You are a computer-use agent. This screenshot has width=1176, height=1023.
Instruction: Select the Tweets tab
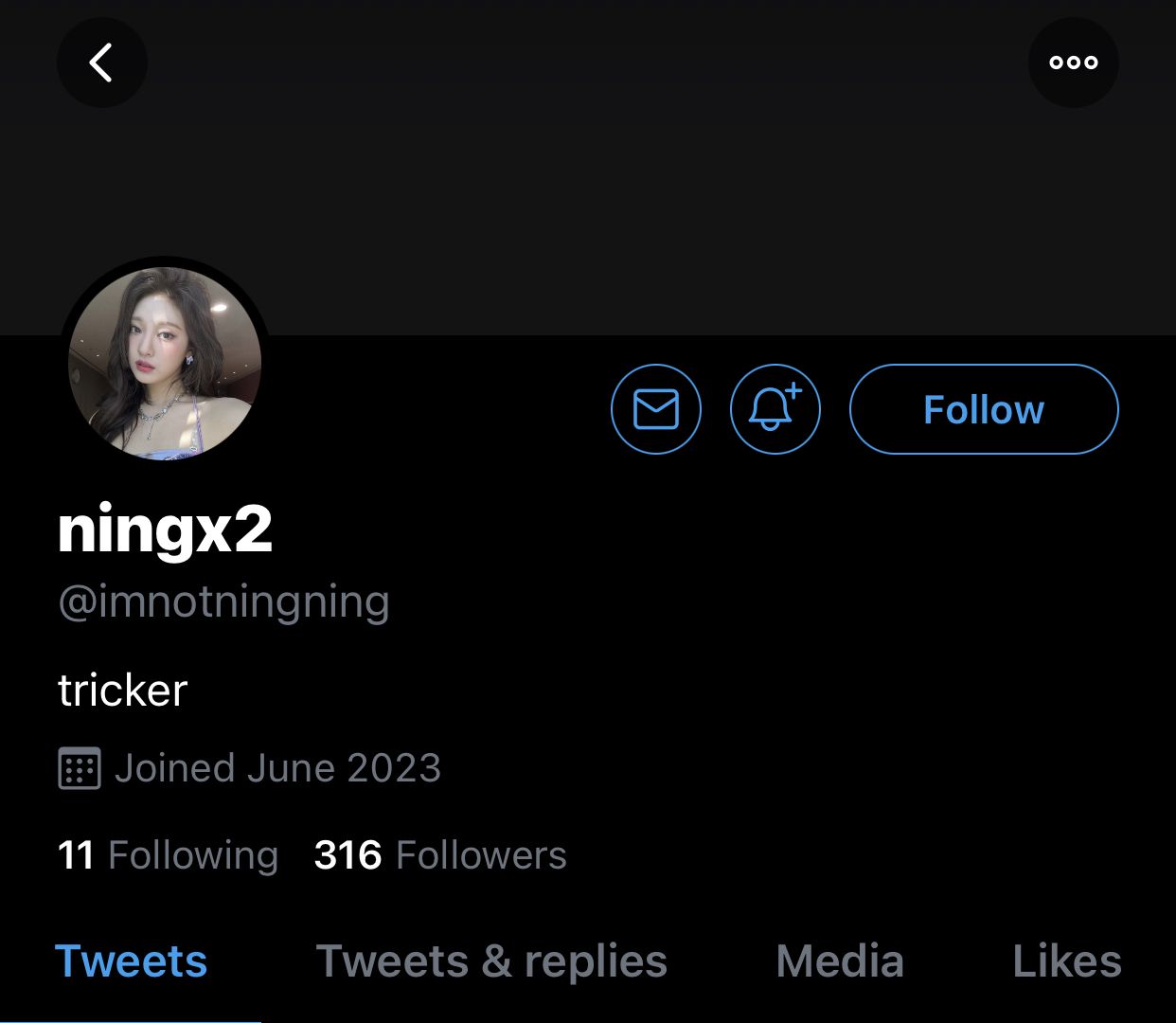pyautogui.click(x=131, y=961)
